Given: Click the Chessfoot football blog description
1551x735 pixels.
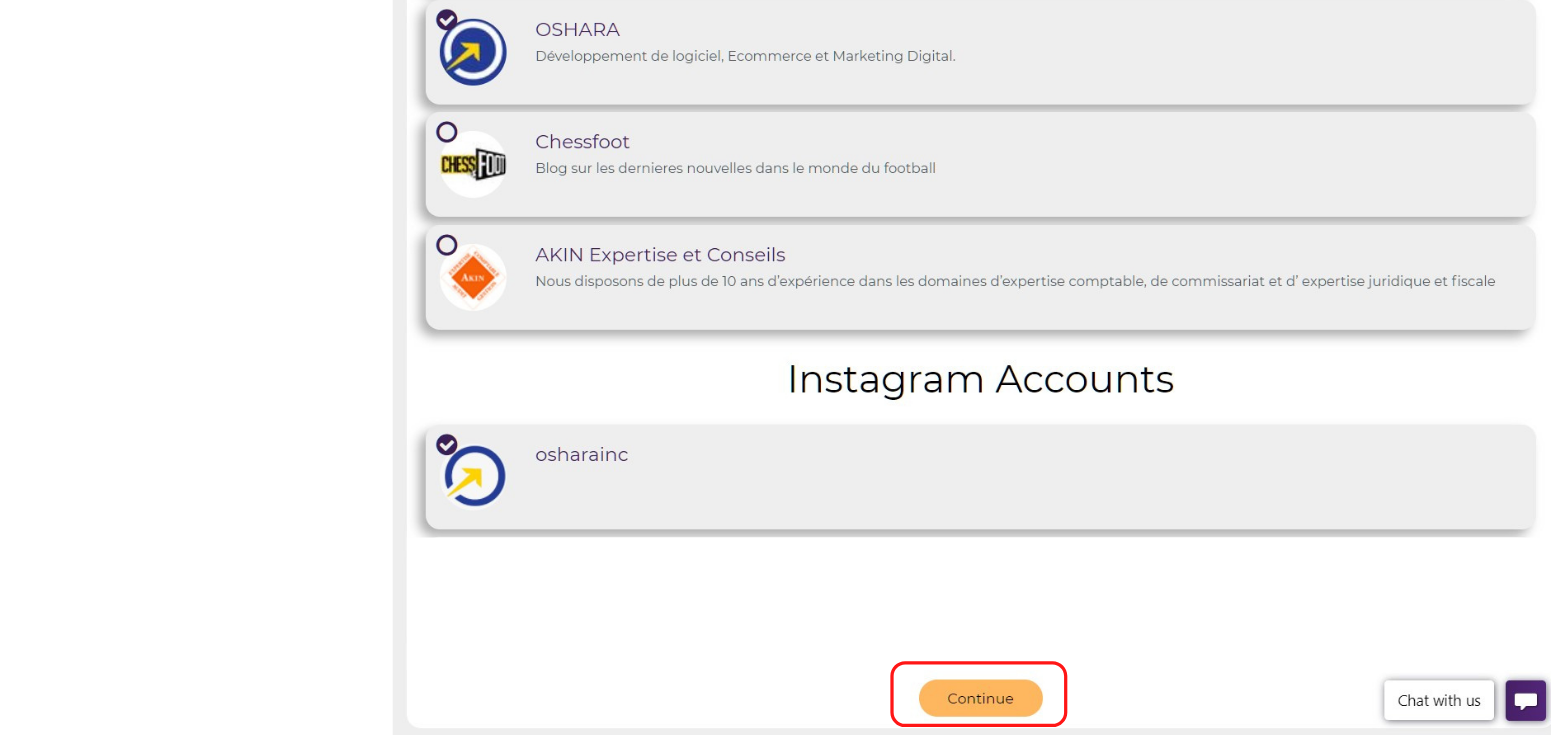Looking at the screenshot, I should point(735,168).
